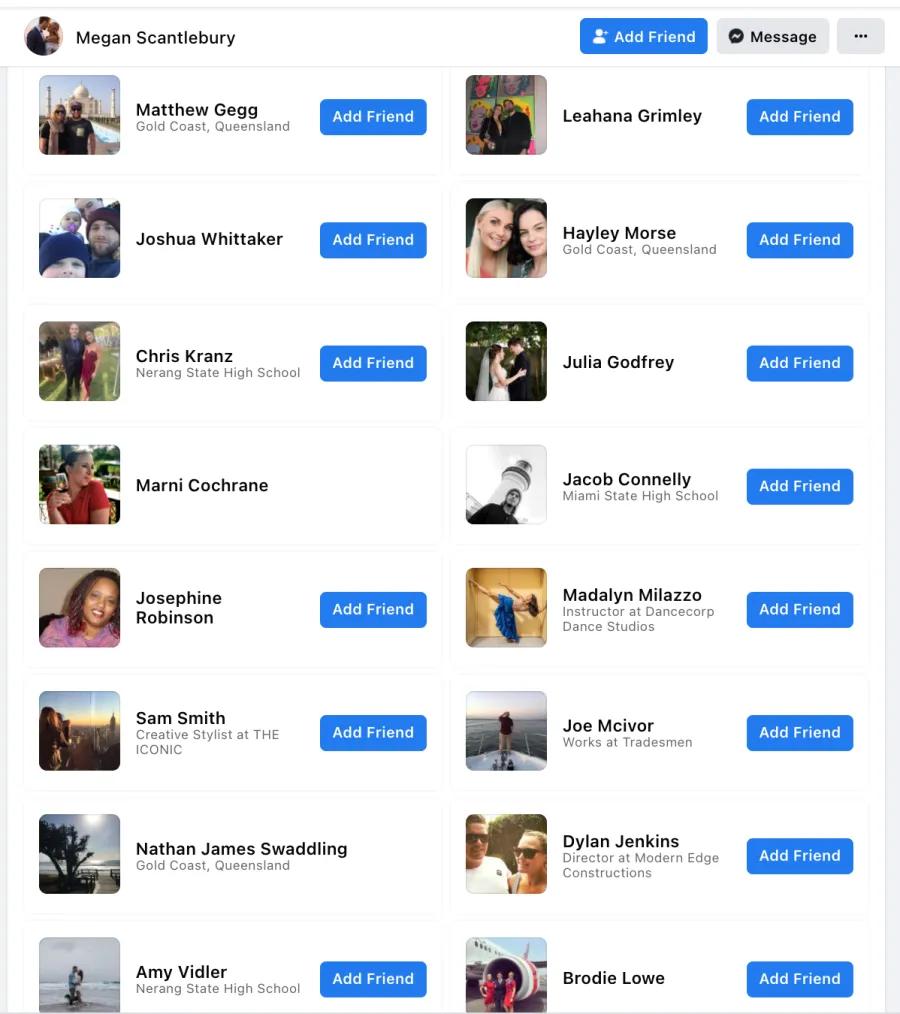Open Jacob Connelly's lighthouse profile photo

coord(506,484)
